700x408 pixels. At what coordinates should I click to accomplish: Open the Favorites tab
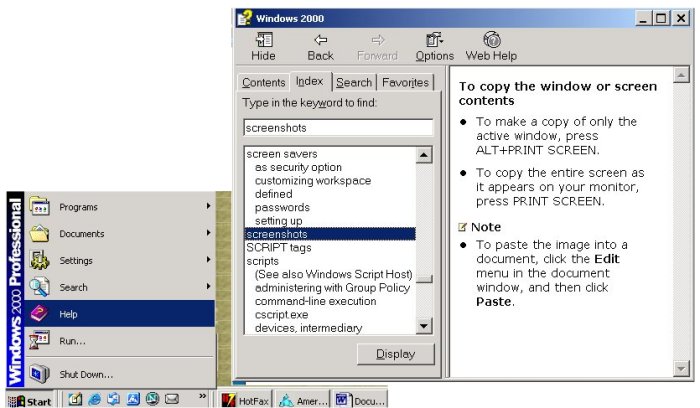point(404,83)
